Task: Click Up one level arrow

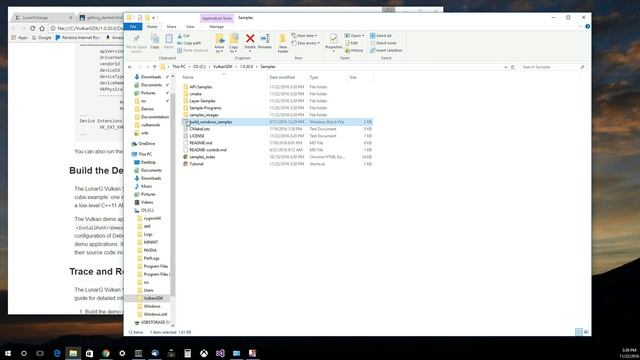Action: pos(154,67)
